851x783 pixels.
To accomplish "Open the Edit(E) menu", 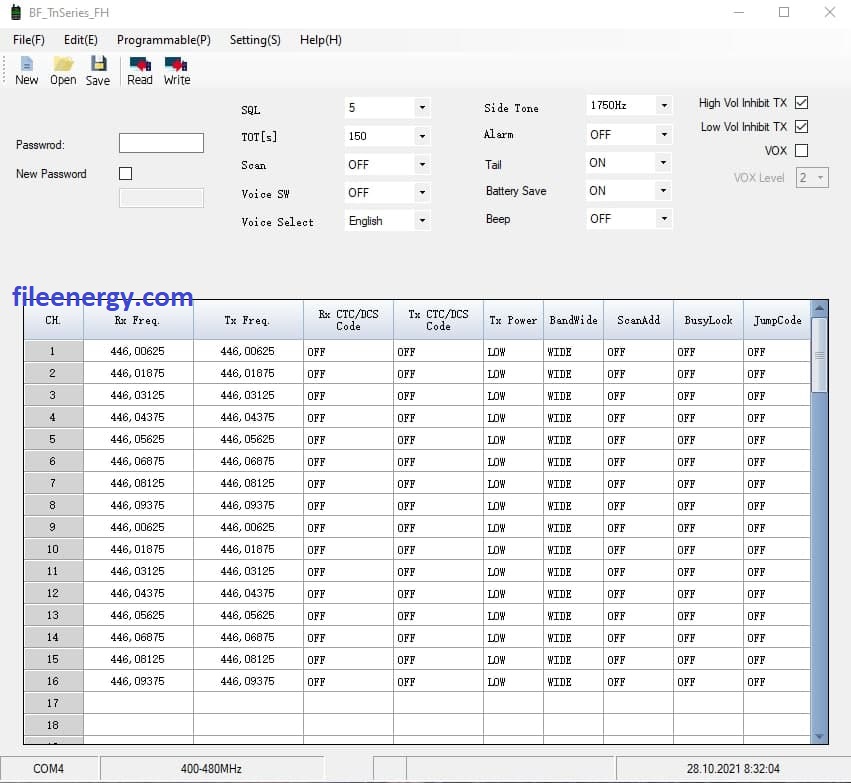I will (80, 40).
